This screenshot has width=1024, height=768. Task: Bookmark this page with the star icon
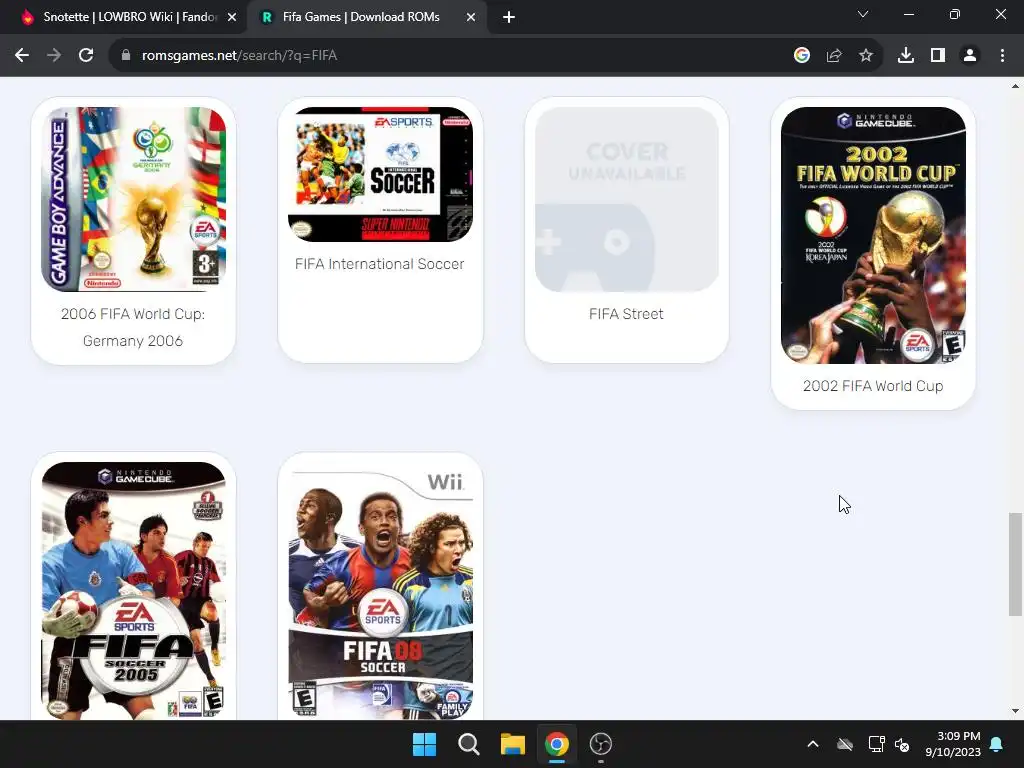[866, 56]
